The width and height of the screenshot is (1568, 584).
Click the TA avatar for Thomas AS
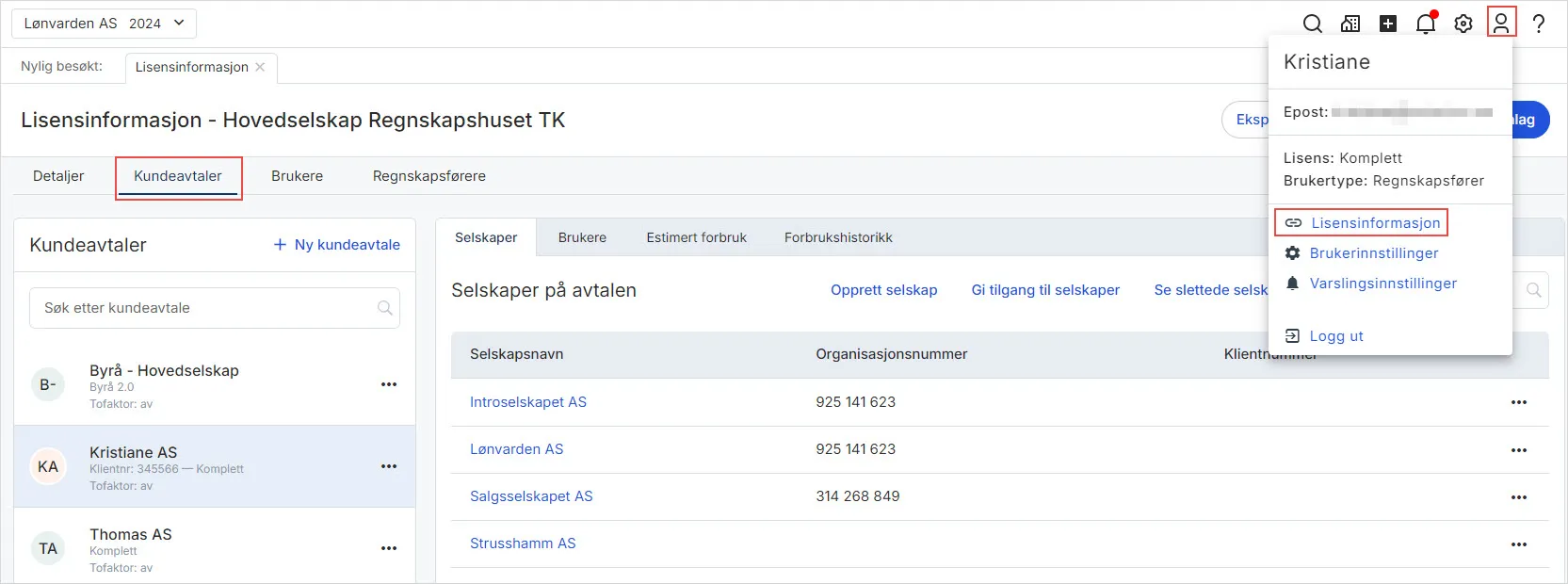tap(48, 548)
